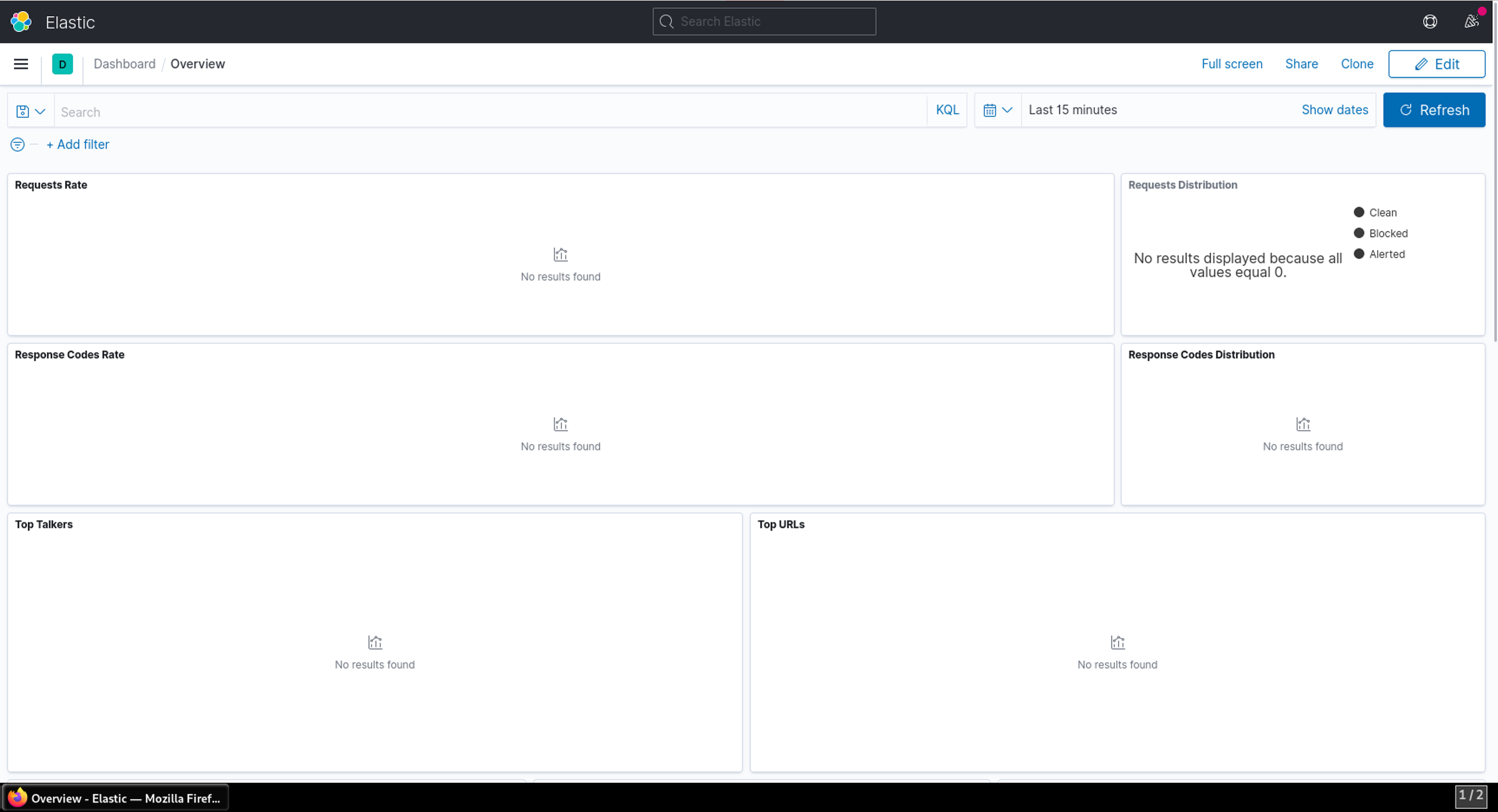The image size is (1498, 812).
Task: Open the help menu lifebuoy icon
Action: [x=1430, y=21]
